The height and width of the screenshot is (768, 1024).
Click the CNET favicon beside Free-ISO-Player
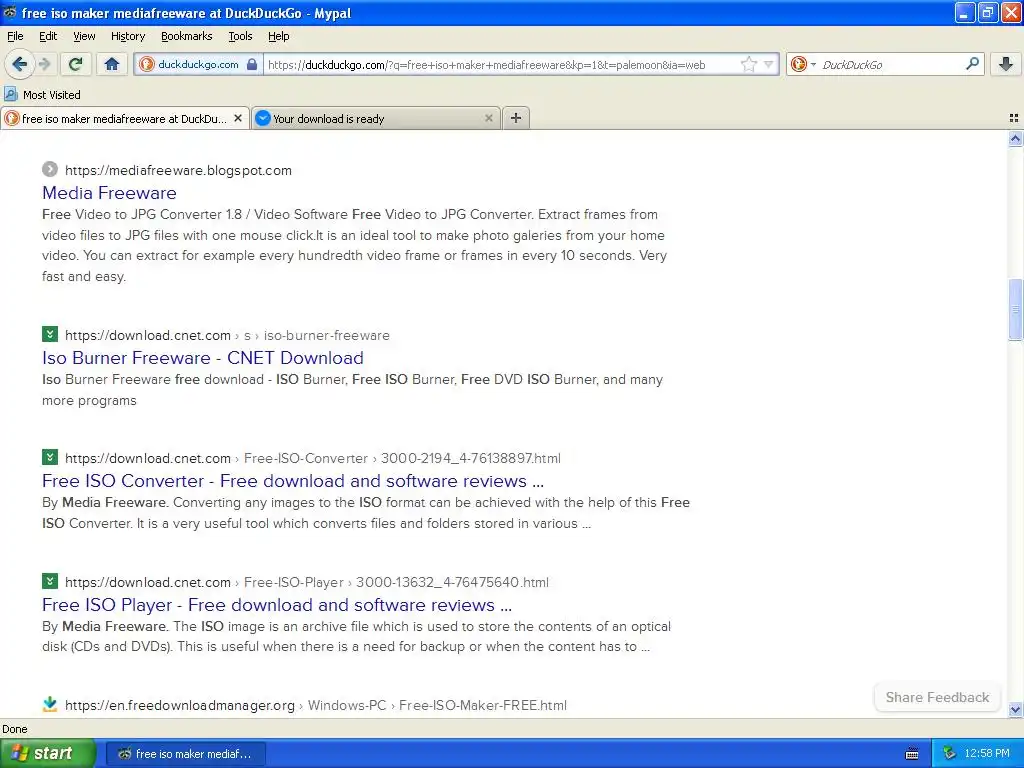click(x=50, y=581)
